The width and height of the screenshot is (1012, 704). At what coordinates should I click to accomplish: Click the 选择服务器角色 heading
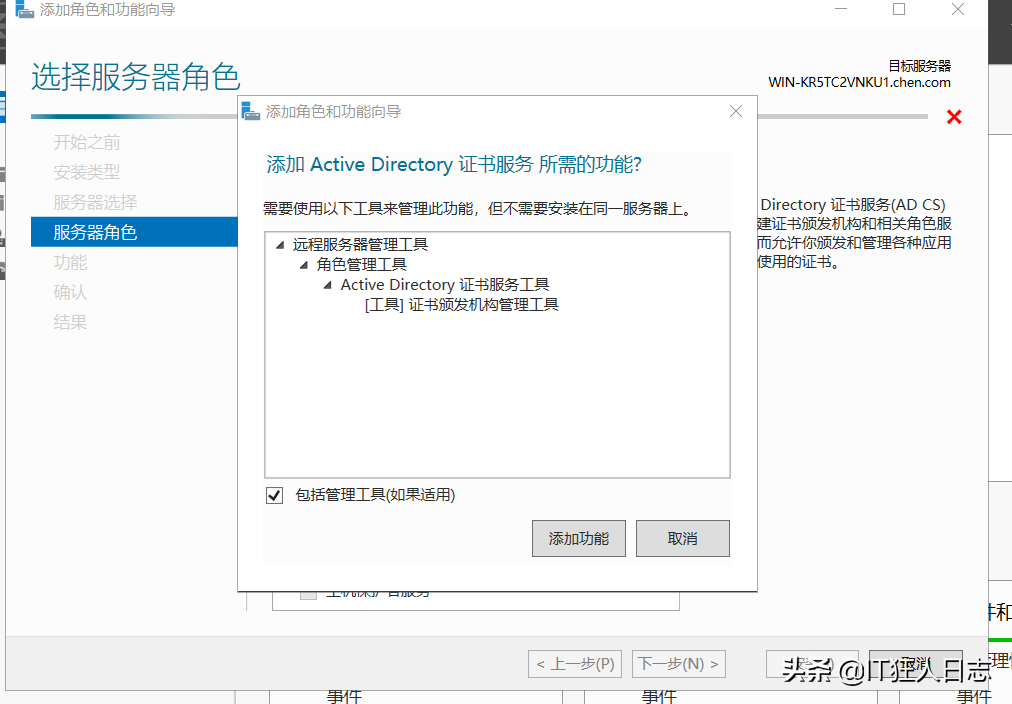[136, 77]
